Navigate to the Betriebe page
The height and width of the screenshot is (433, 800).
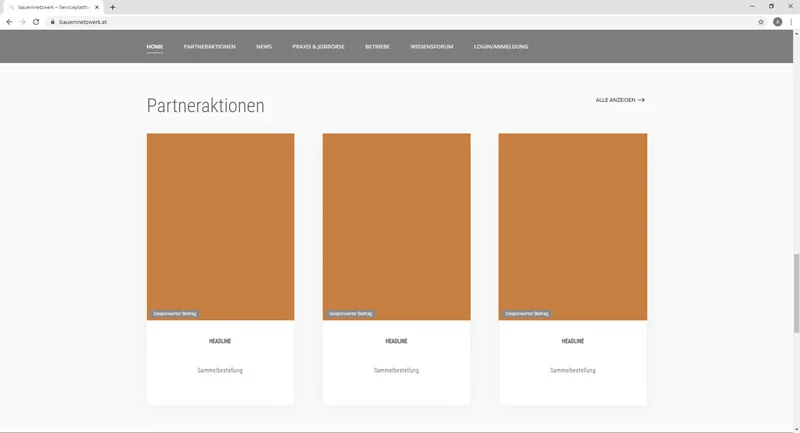[x=377, y=46]
